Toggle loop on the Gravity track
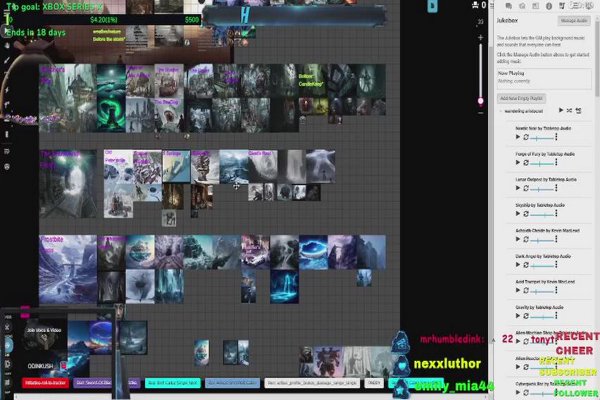Screen dimensions: 600x400 pyautogui.click(x=526, y=316)
